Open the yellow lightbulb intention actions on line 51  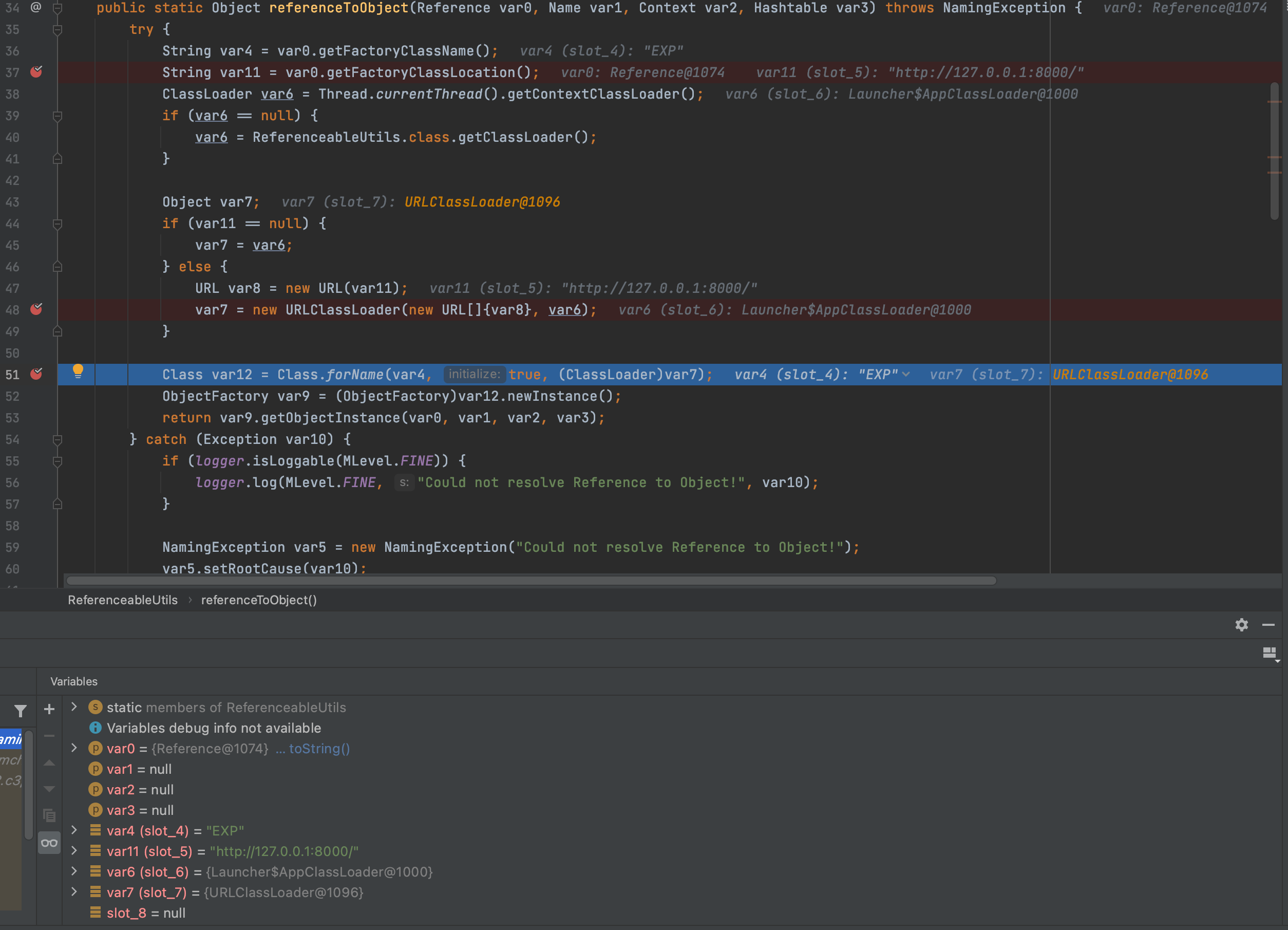point(78,372)
